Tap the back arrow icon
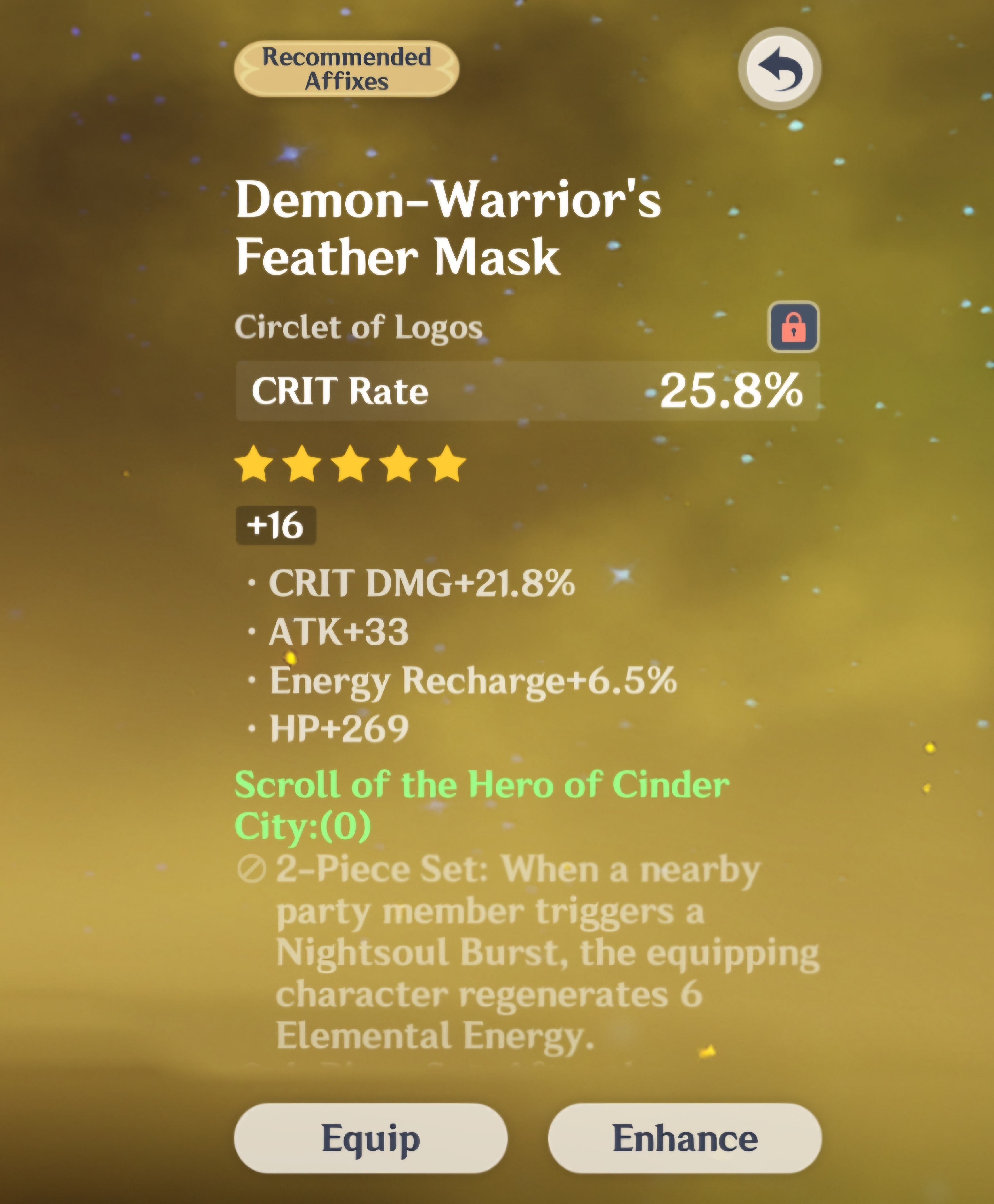Viewport: 994px width, 1204px height. (x=780, y=69)
